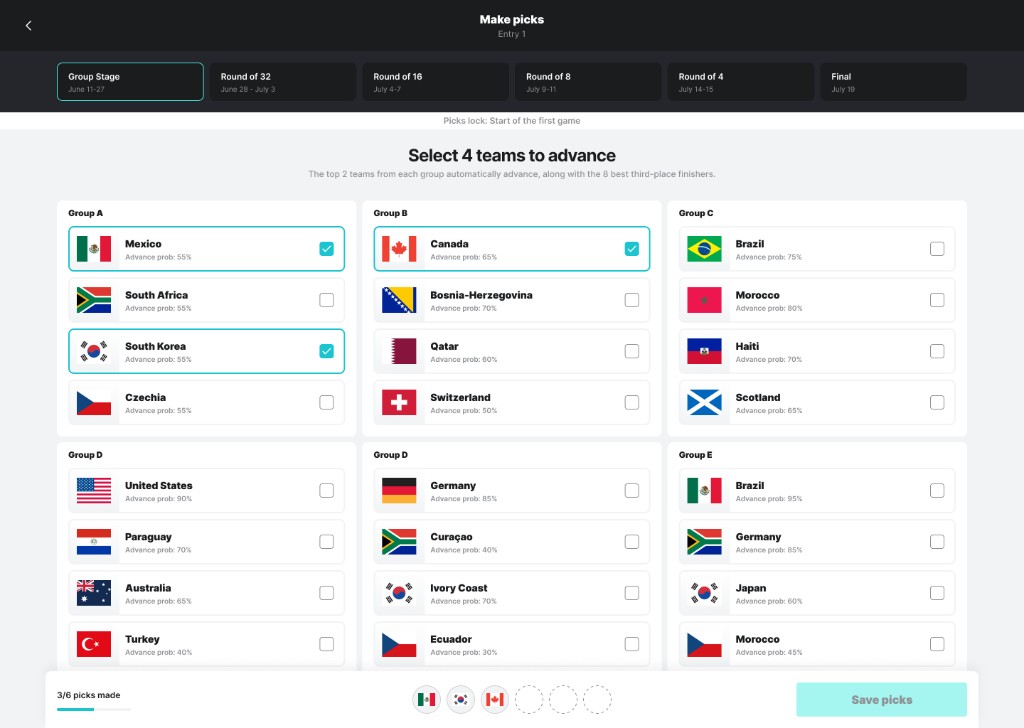Click the 'Group E' label
This screenshot has width=1024, height=728.
[696, 455]
